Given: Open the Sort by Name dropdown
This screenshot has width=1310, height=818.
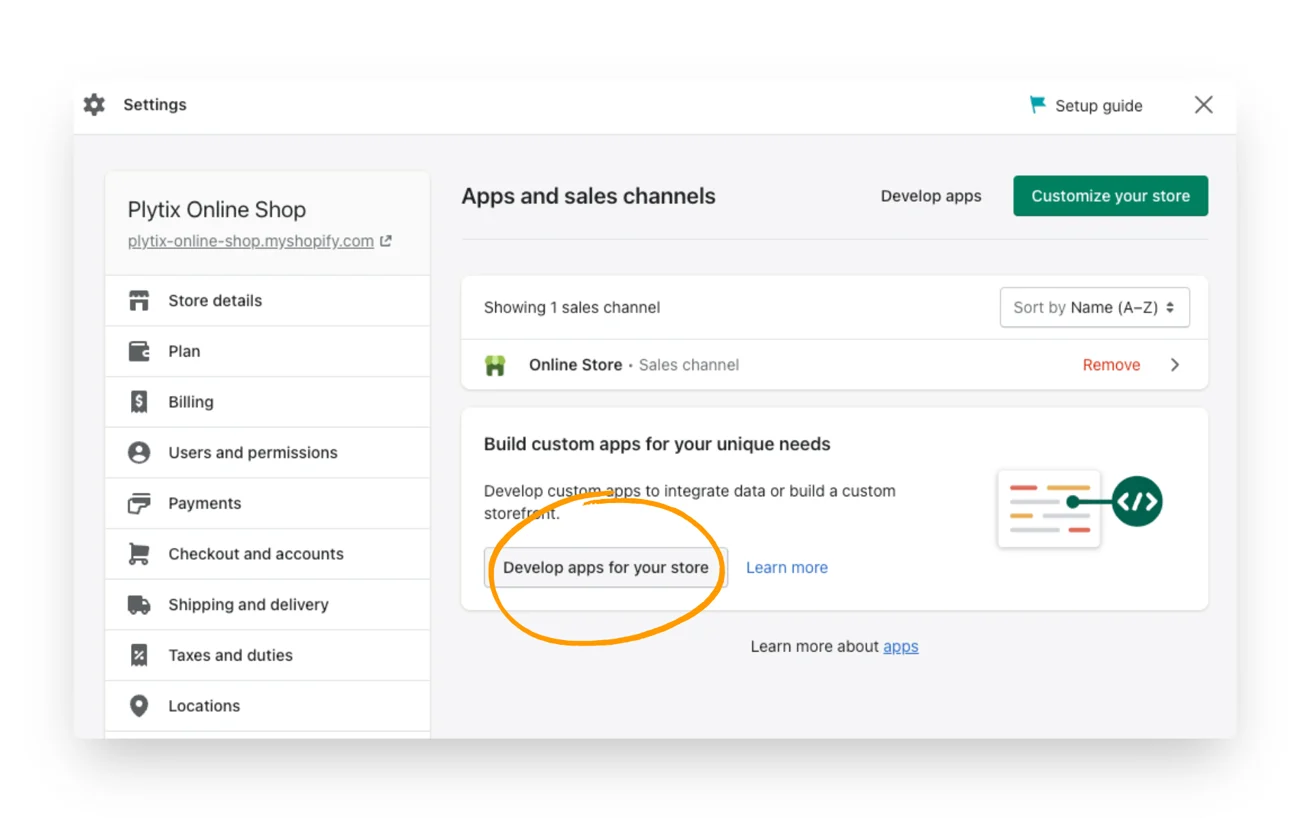Looking at the screenshot, I should 1094,307.
